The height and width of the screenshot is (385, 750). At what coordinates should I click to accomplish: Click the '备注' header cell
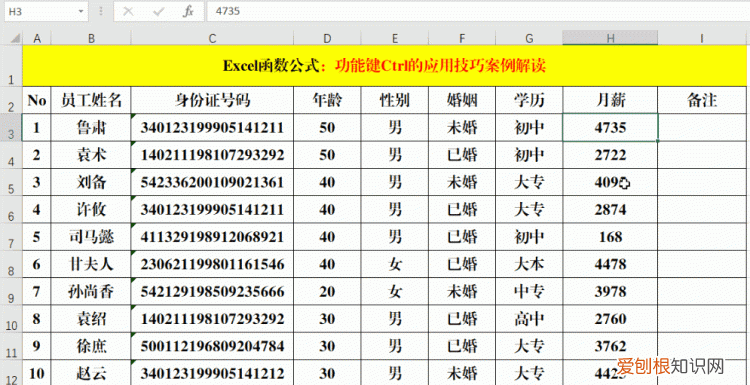coord(702,100)
